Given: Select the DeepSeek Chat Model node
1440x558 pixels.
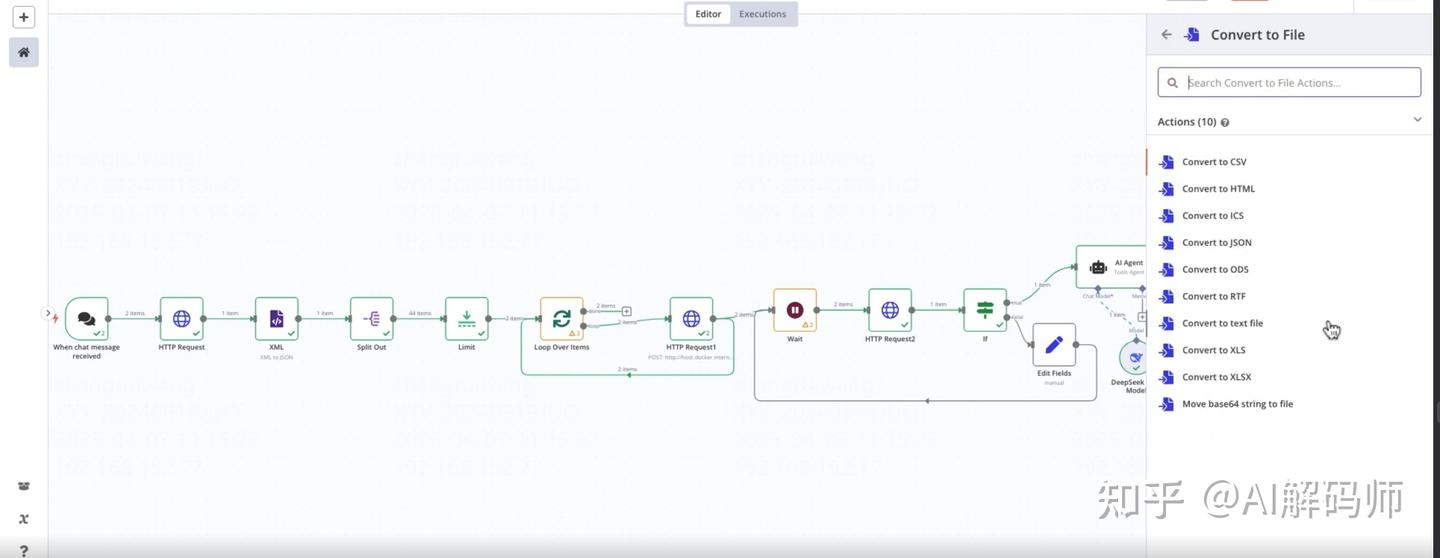Looking at the screenshot, I should [1134, 357].
